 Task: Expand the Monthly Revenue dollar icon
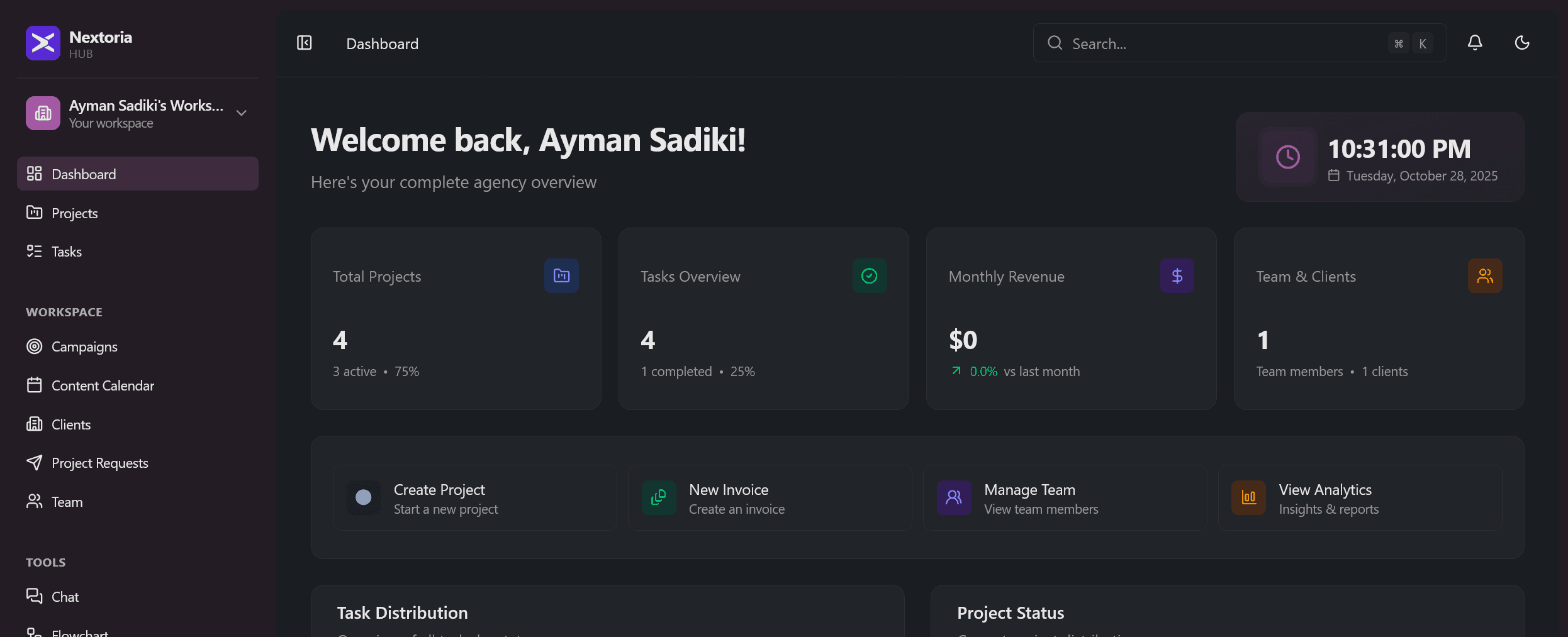pos(1177,275)
